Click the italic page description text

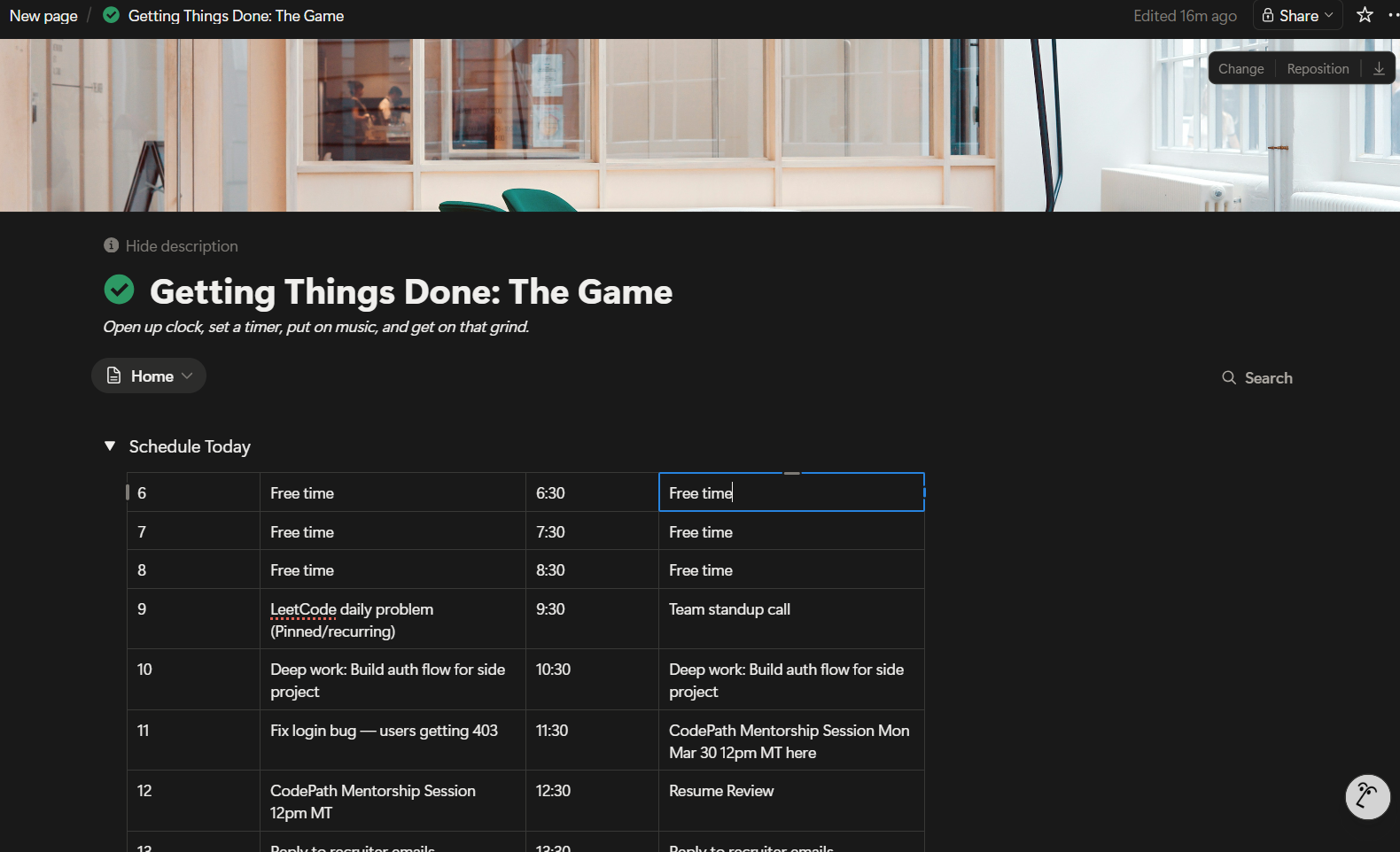click(316, 327)
